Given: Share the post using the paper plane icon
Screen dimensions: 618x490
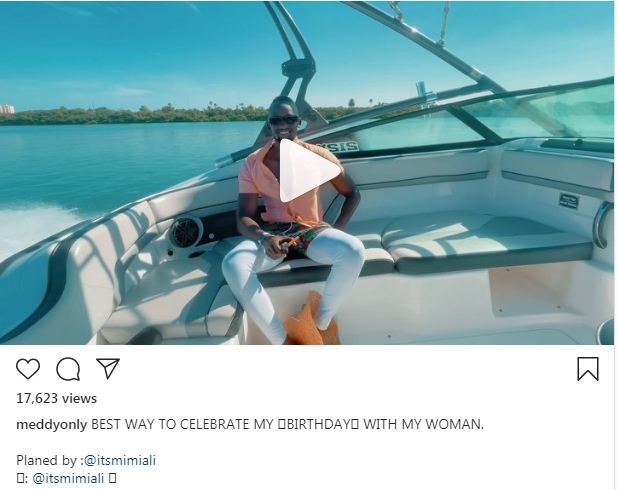Looking at the screenshot, I should [x=108, y=369].
